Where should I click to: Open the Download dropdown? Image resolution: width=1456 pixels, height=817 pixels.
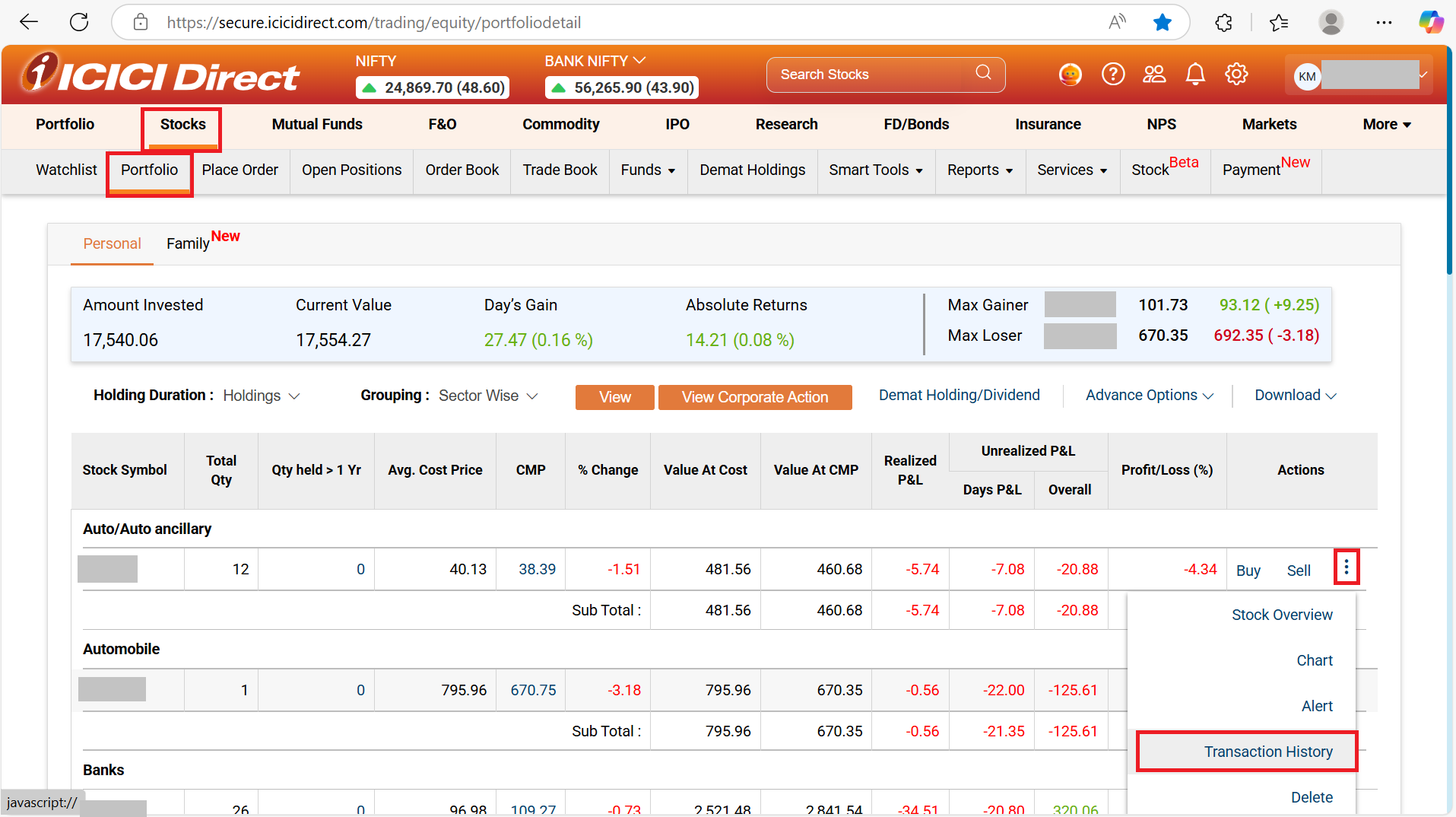1295,396
